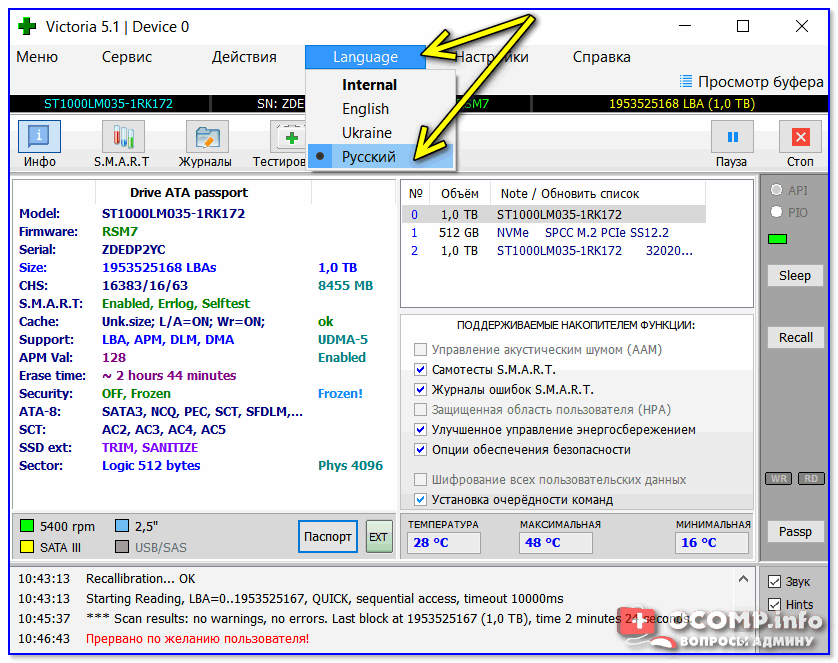Open the Журналы toolbar icon
The width and height of the screenshot is (838, 663).
pyautogui.click(x=205, y=137)
